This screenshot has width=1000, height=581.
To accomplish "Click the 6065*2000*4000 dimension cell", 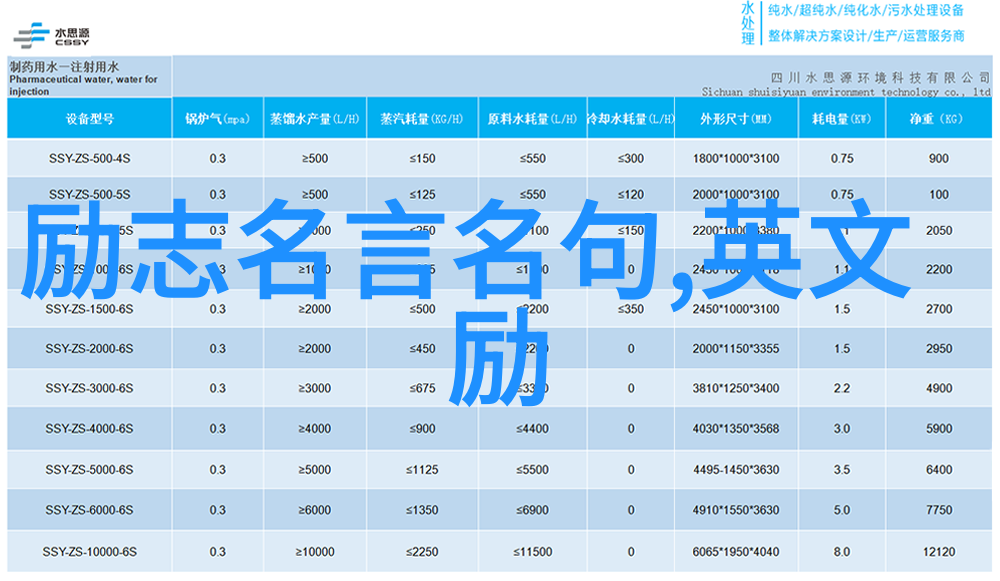I will (735, 552).
